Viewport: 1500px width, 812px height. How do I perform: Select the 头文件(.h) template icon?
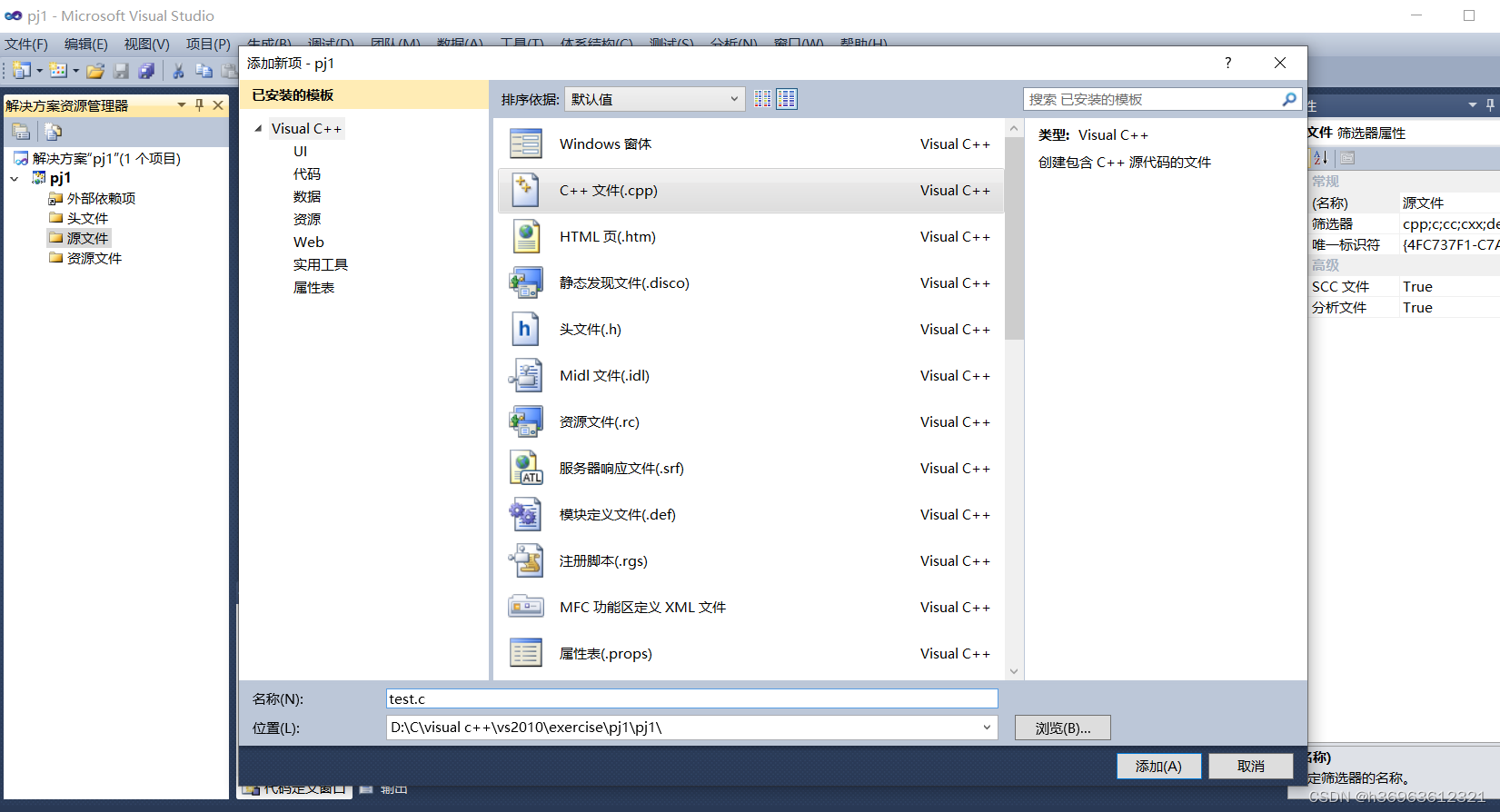pos(525,329)
